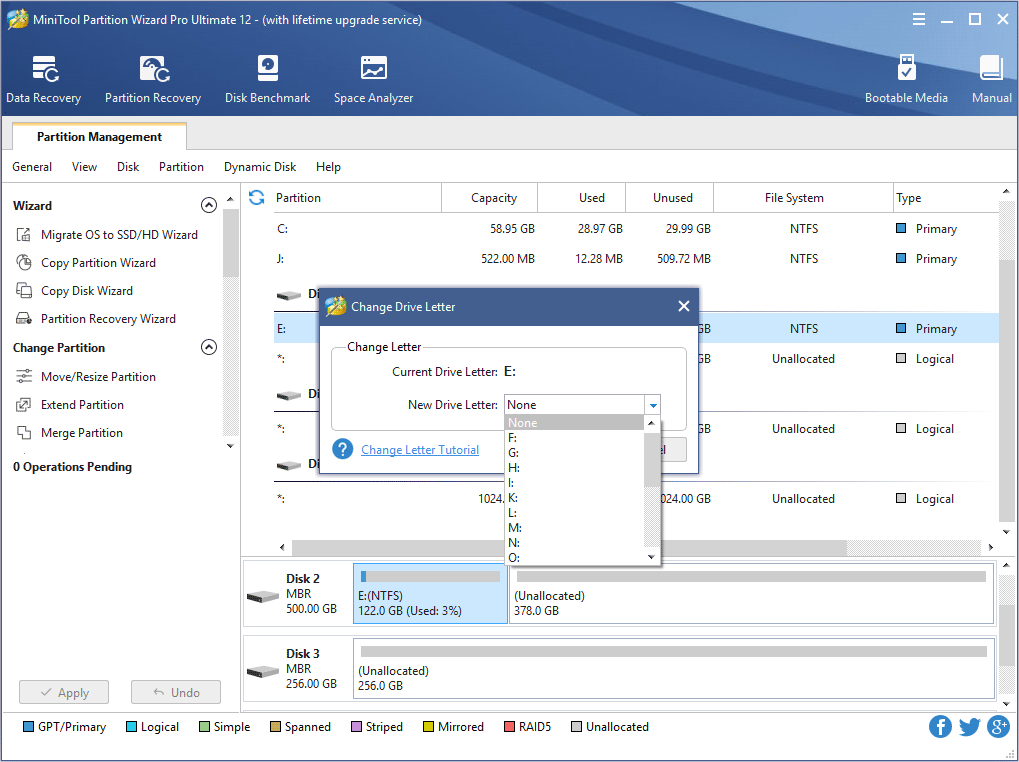1019x762 pixels.
Task: Click Striped legend color swatch
Action: pyautogui.click(x=356, y=726)
